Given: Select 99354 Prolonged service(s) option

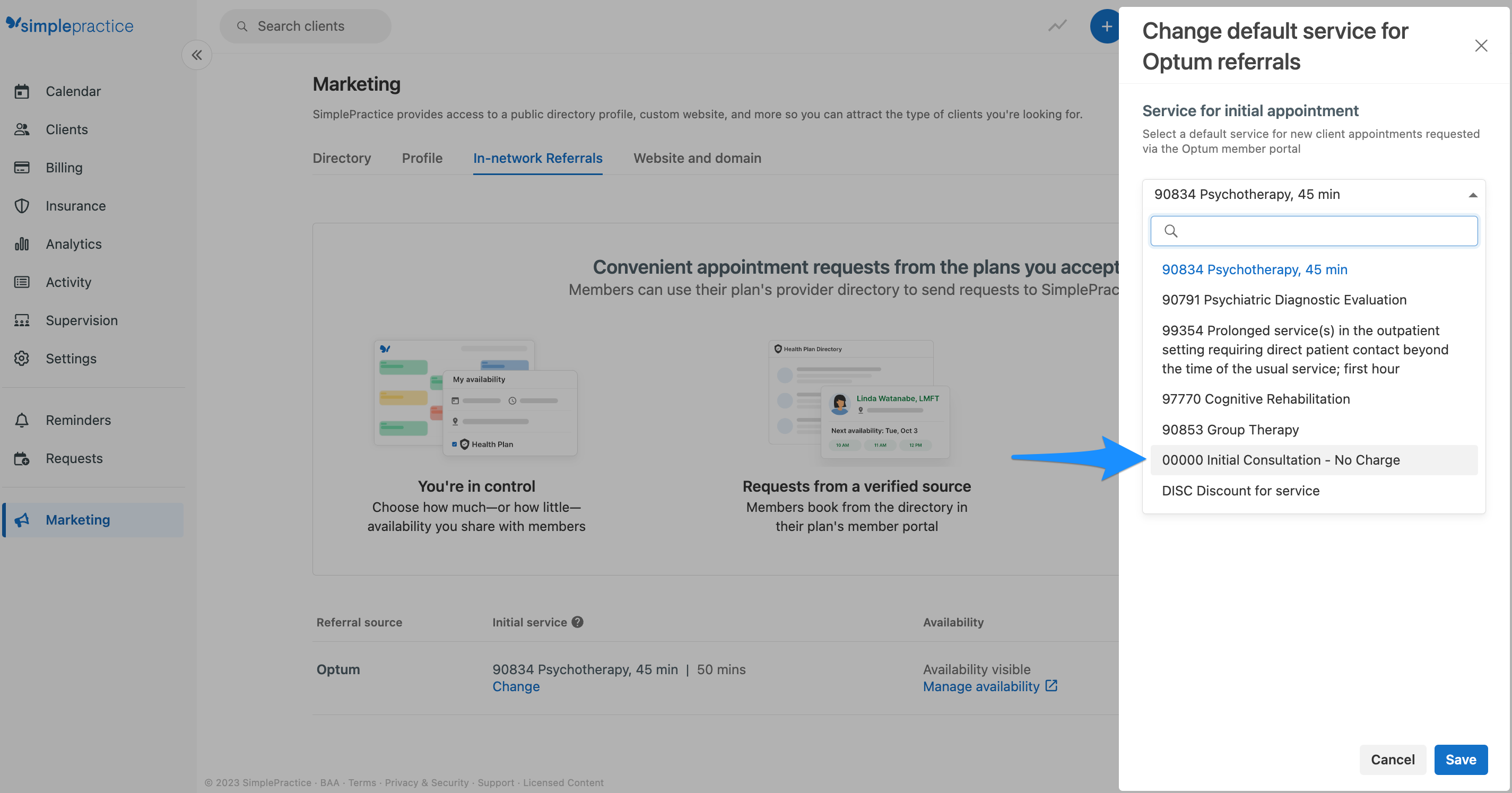Looking at the screenshot, I should pyautogui.click(x=1314, y=350).
